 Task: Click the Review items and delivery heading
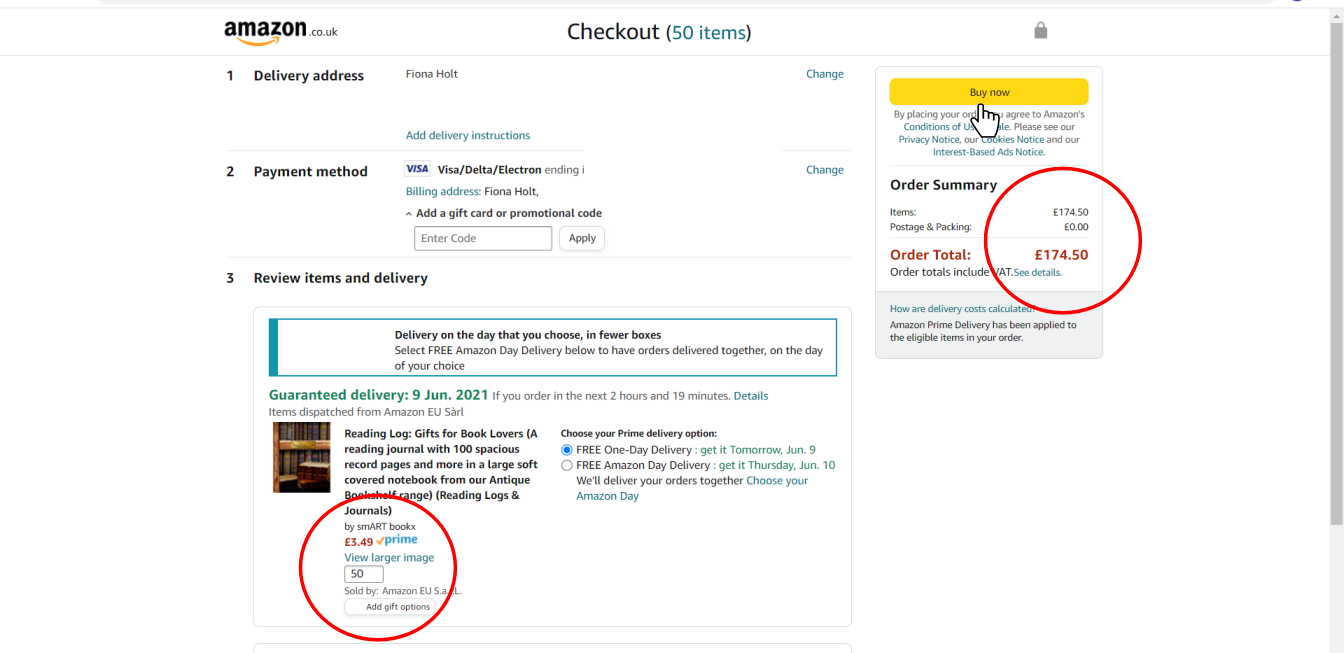[341, 278]
